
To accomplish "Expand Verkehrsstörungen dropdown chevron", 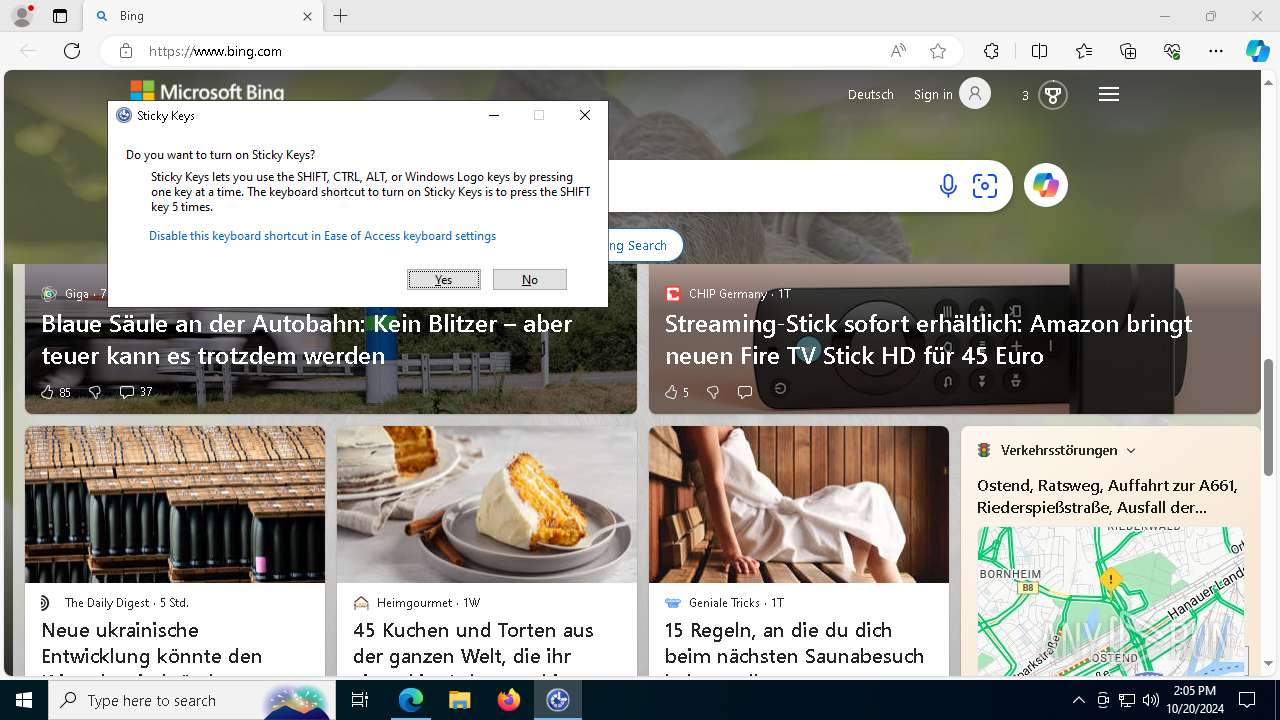I will (1131, 451).
